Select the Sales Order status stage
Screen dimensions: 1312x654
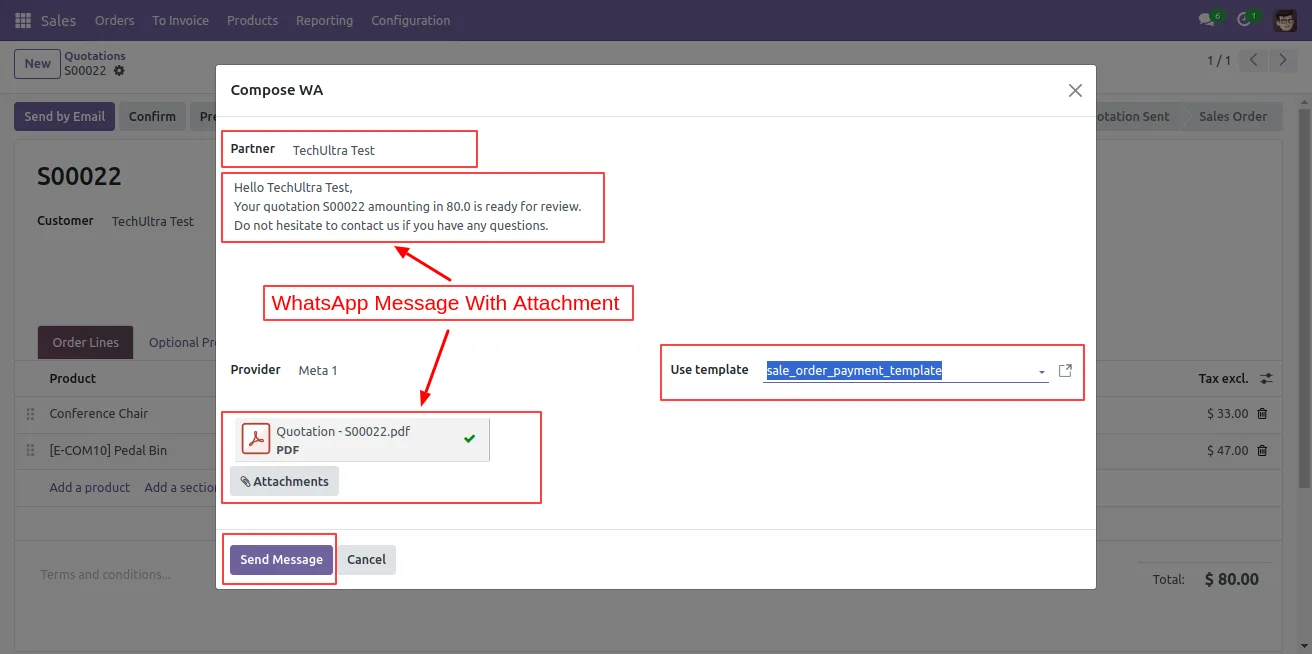click(x=1232, y=116)
